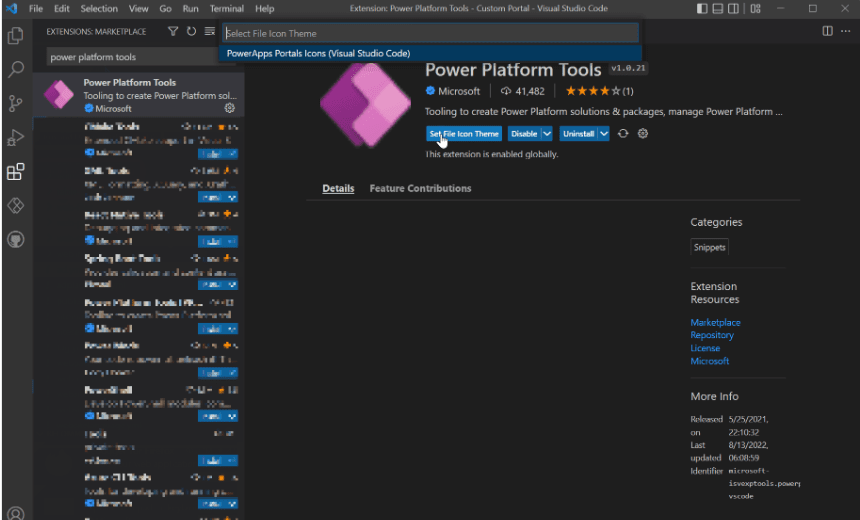Switch to the Details tab
Viewport: 860px width, 520px height.
pyautogui.click(x=338, y=188)
